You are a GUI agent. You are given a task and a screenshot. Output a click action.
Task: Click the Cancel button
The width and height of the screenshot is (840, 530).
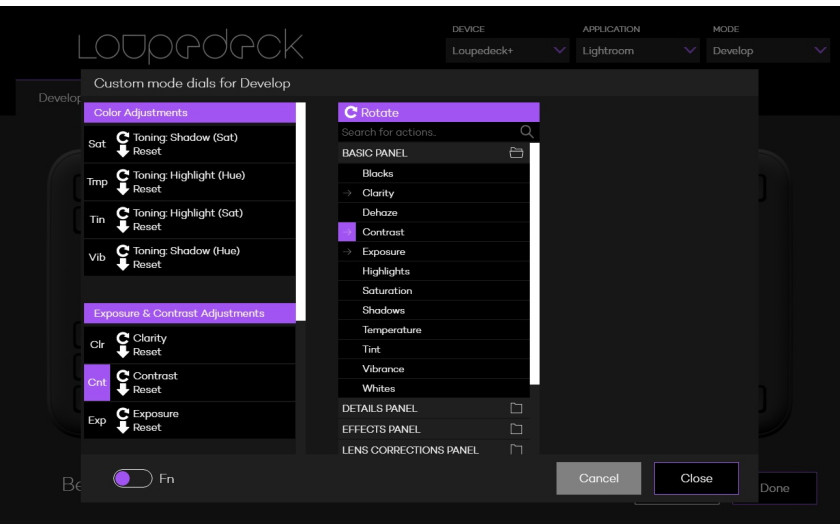(x=598, y=478)
